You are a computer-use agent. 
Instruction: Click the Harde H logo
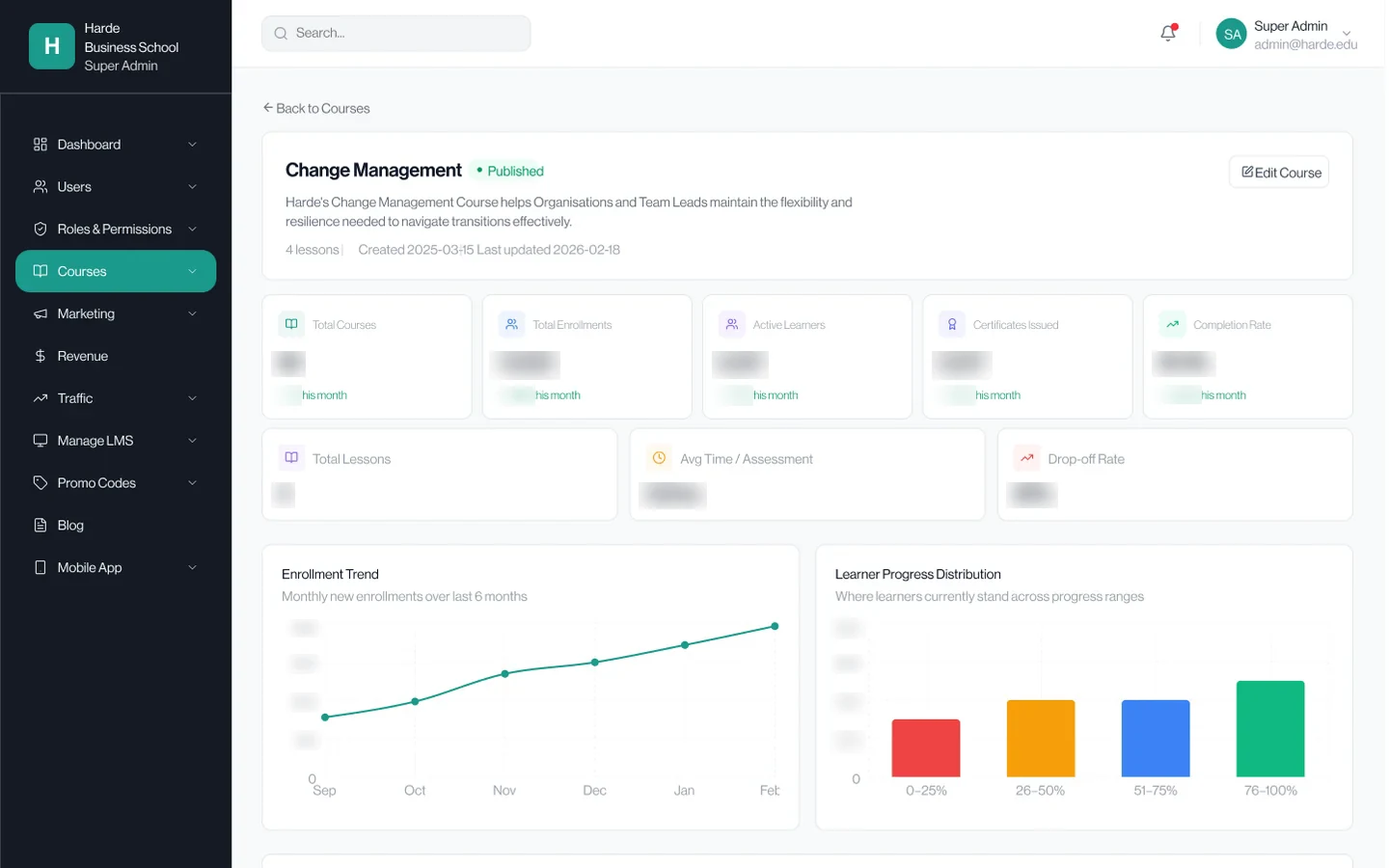(52, 46)
